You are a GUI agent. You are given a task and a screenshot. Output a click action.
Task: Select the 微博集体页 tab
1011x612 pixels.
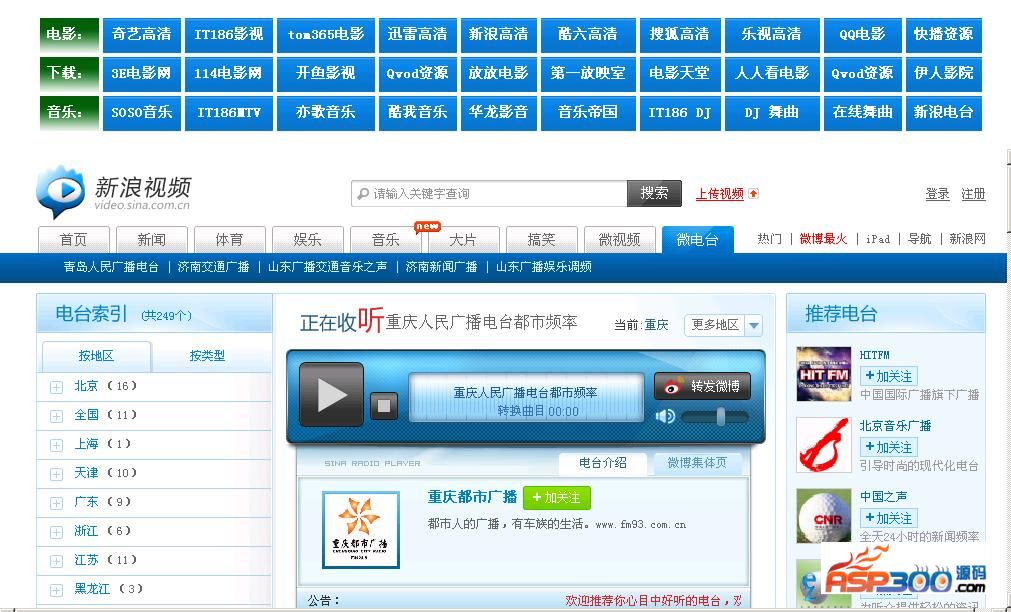(696, 463)
